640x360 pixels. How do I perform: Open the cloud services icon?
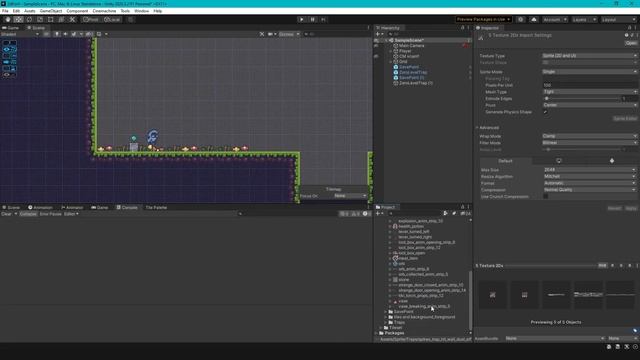click(x=534, y=20)
